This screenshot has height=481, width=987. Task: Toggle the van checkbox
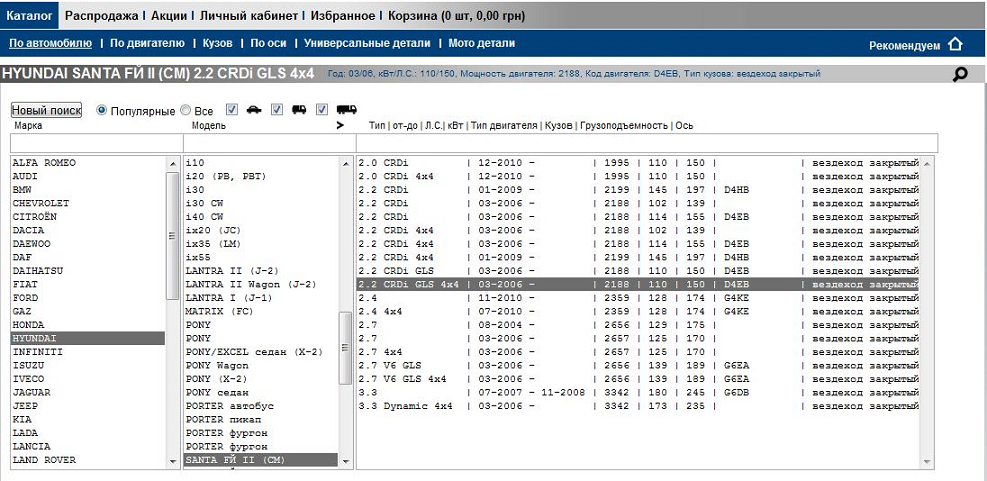coord(276,110)
